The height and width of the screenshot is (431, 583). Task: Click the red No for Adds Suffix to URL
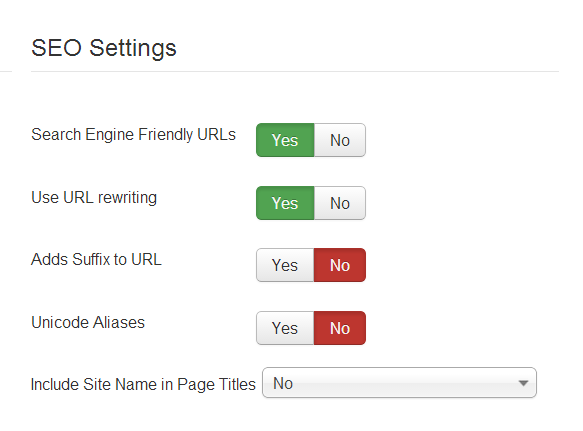click(x=340, y=265)
